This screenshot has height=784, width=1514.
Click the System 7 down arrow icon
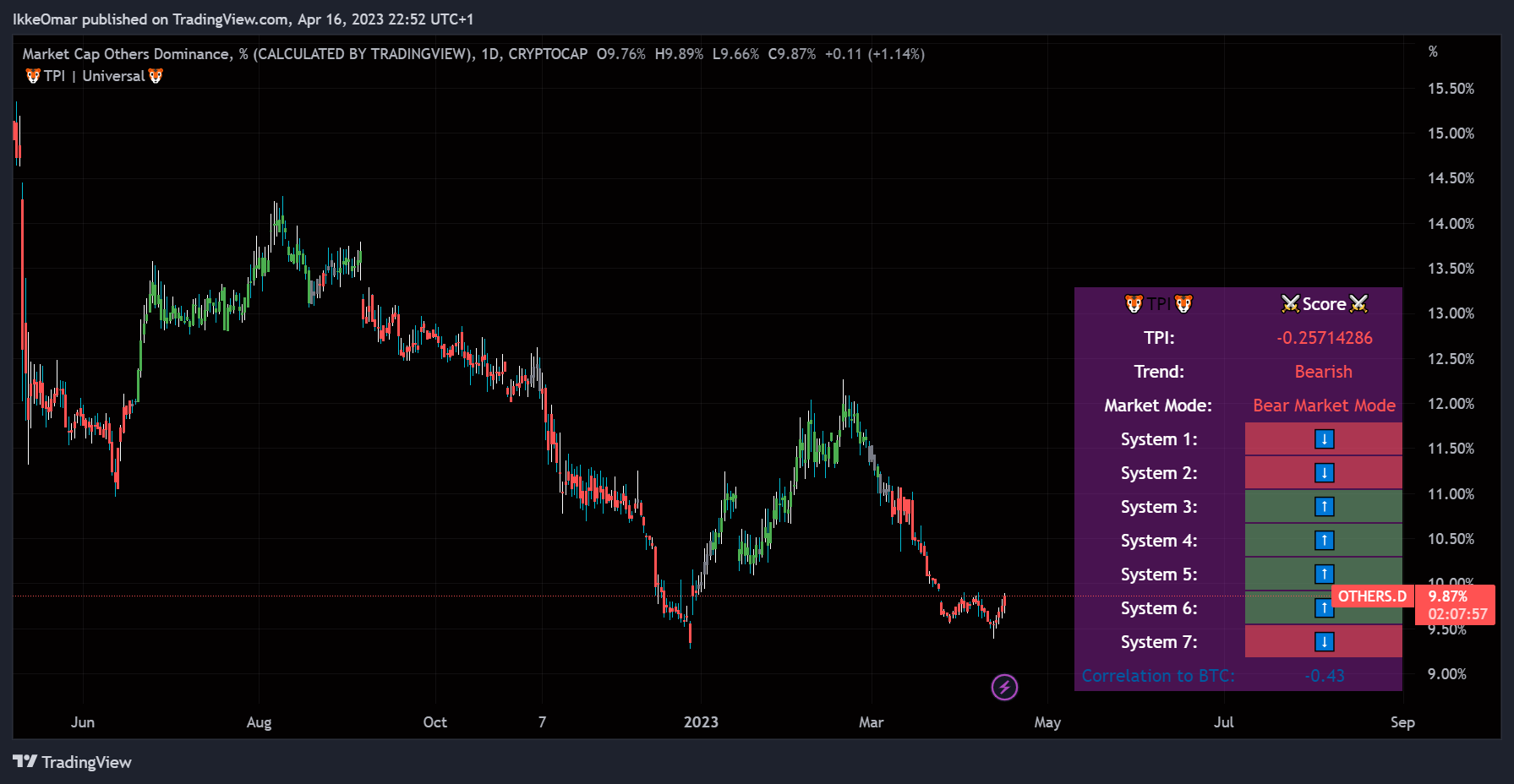point(1324,642)
